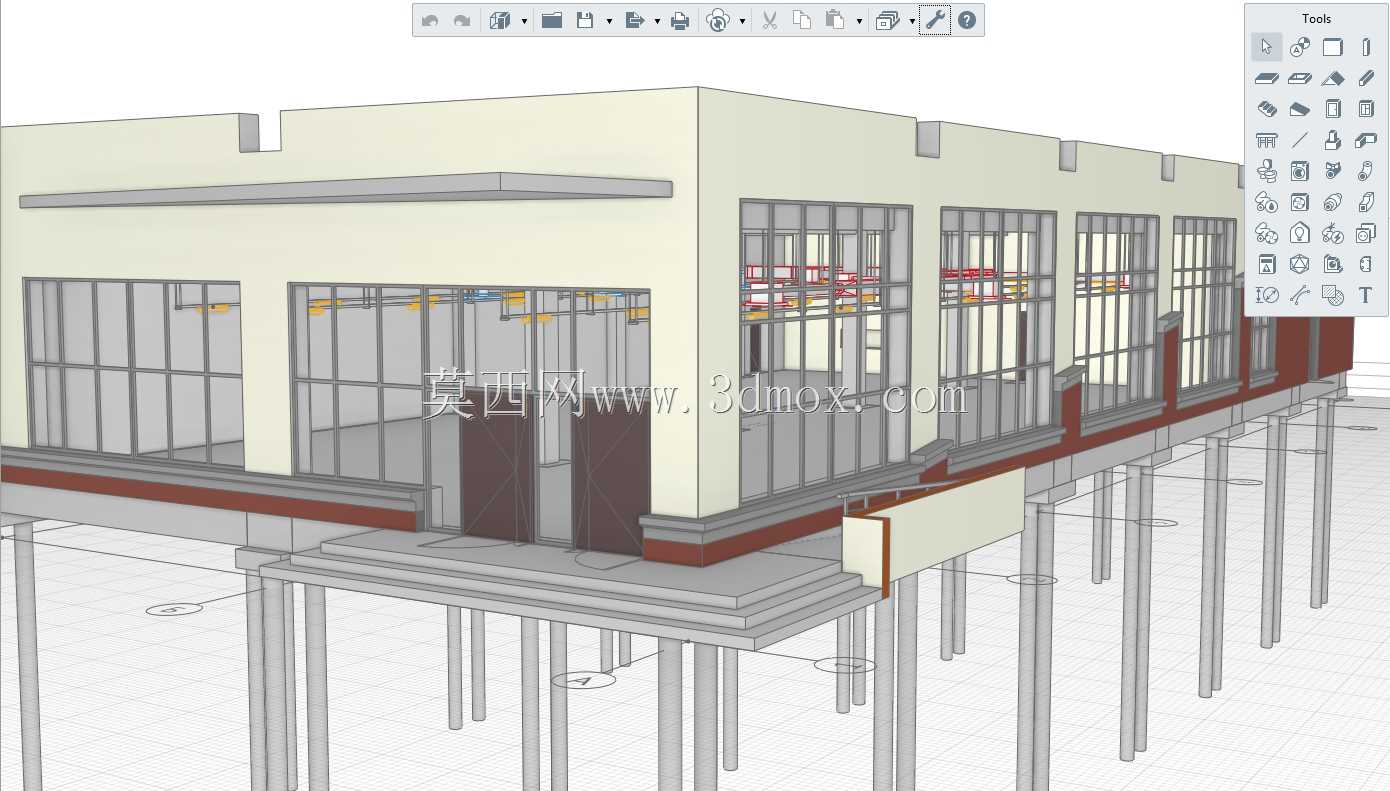Viewport: 1390px width, 791px height.
Task: Open the dropdown beside the 3D view cube
Action: click(x=524, y=21)
